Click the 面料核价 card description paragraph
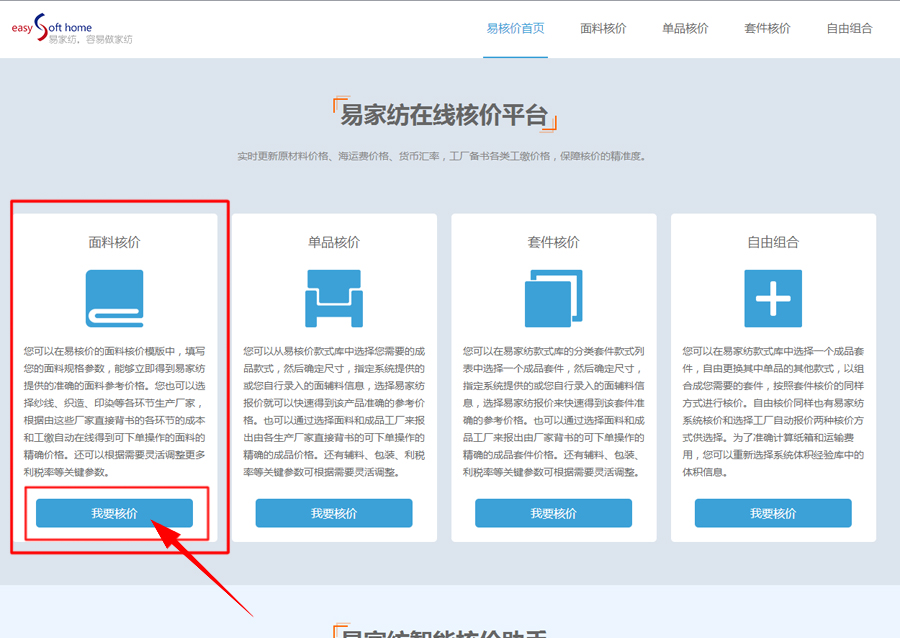Image resolution: width=900 pixels, height=638 pixels. (114, 411)
